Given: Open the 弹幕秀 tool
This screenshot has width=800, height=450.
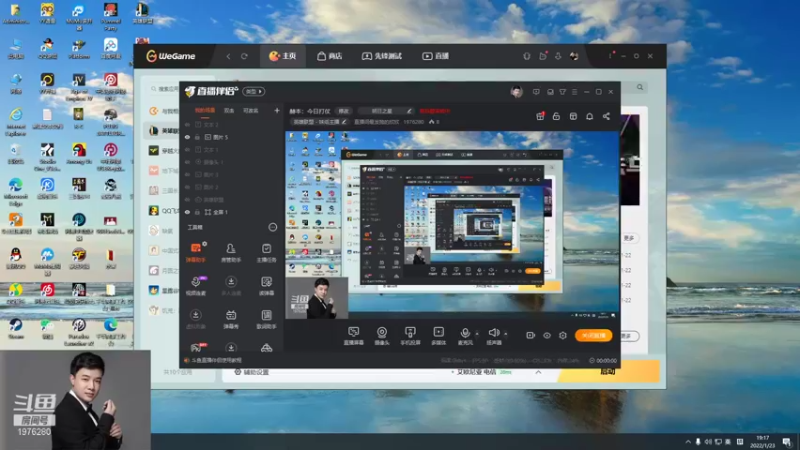Looking at the screenshot, I should tap(231, 319).
